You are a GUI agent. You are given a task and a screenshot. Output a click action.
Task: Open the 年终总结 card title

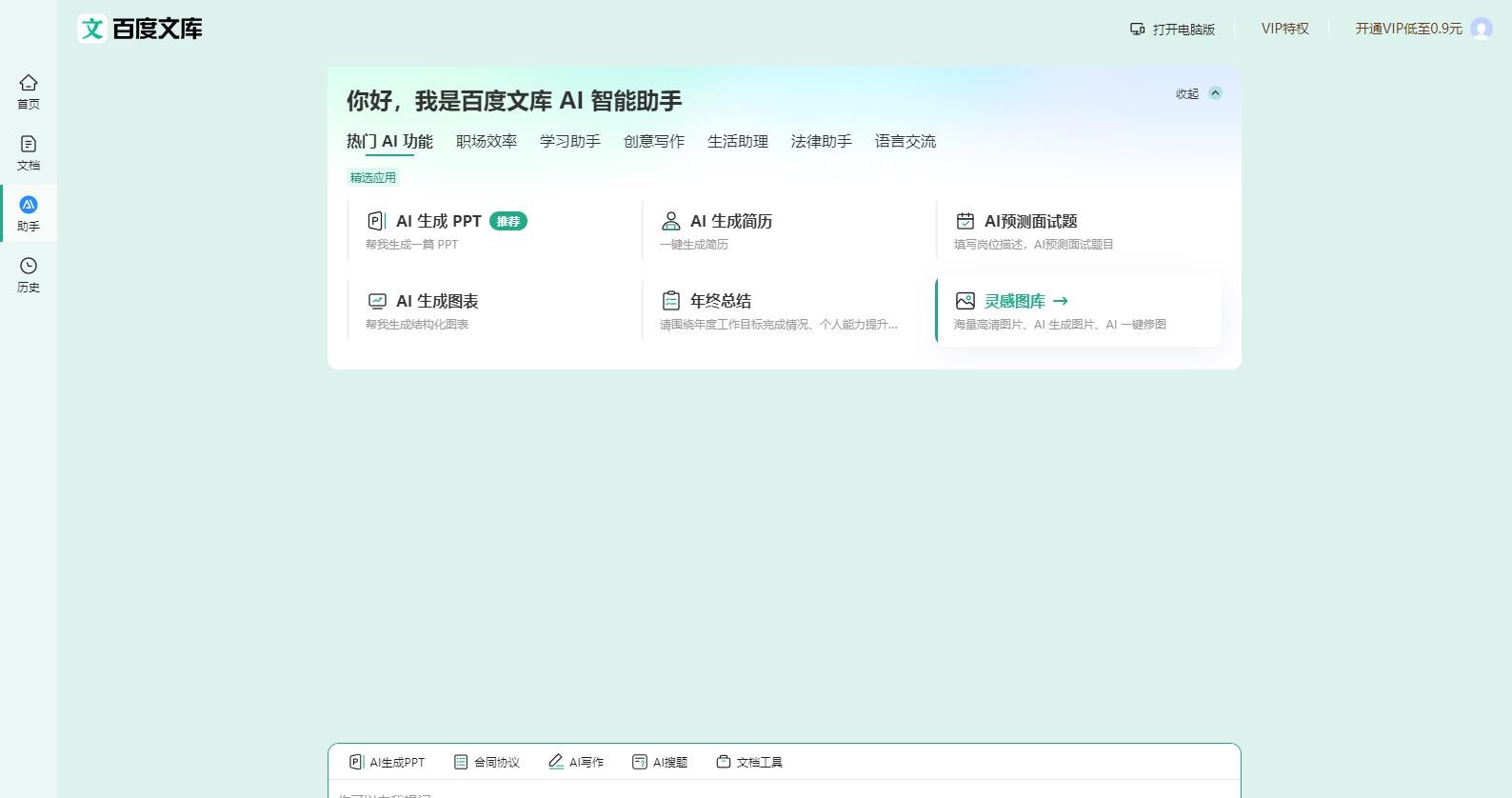pyautogui.click(x=721, y=301)
